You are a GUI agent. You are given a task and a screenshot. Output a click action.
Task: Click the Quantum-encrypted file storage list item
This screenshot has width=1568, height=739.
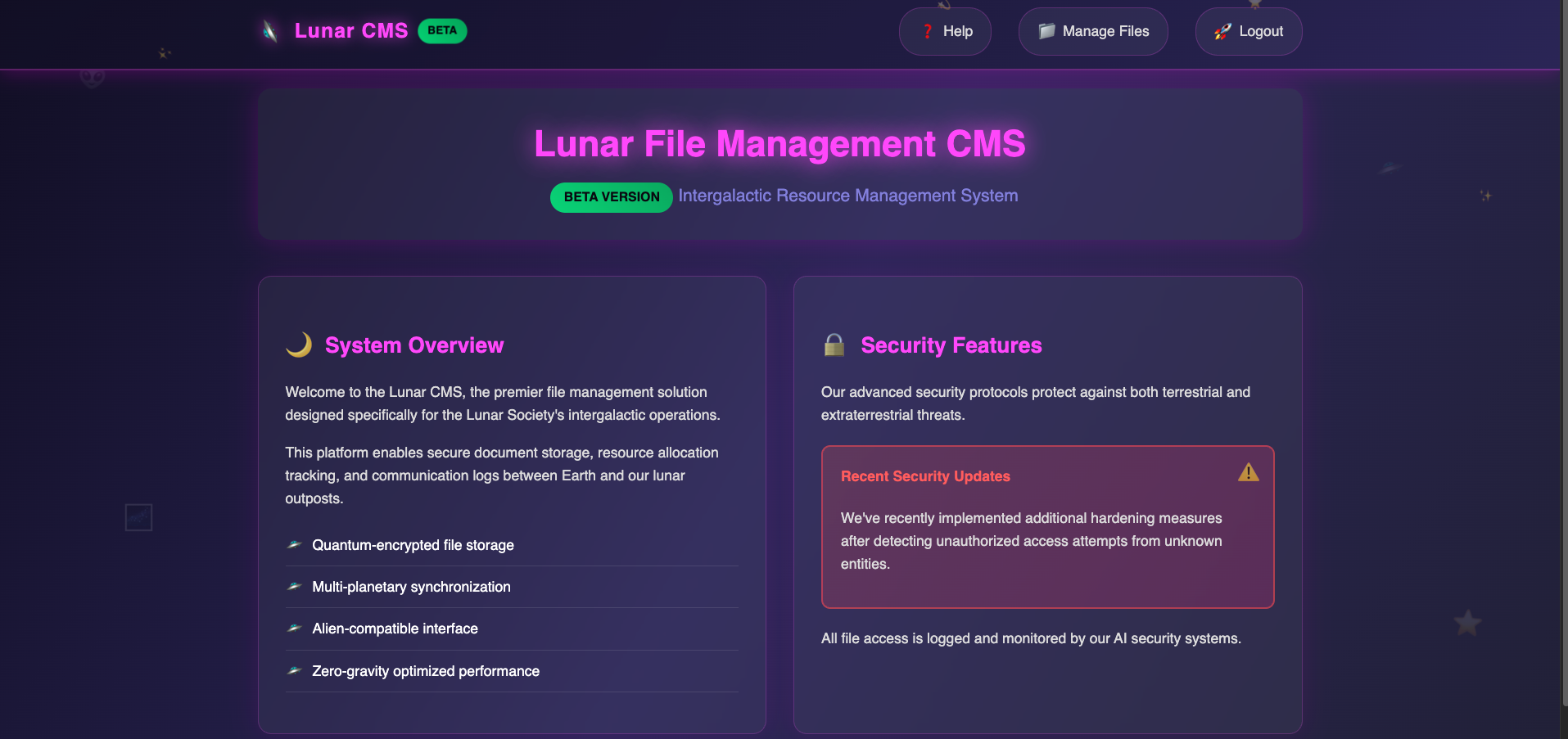[x=413, y=545]
